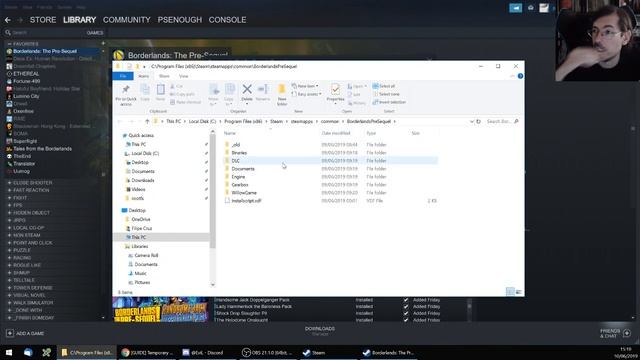
Task: Click Pin to Quick access in ribbon
Action: (126, 95)
